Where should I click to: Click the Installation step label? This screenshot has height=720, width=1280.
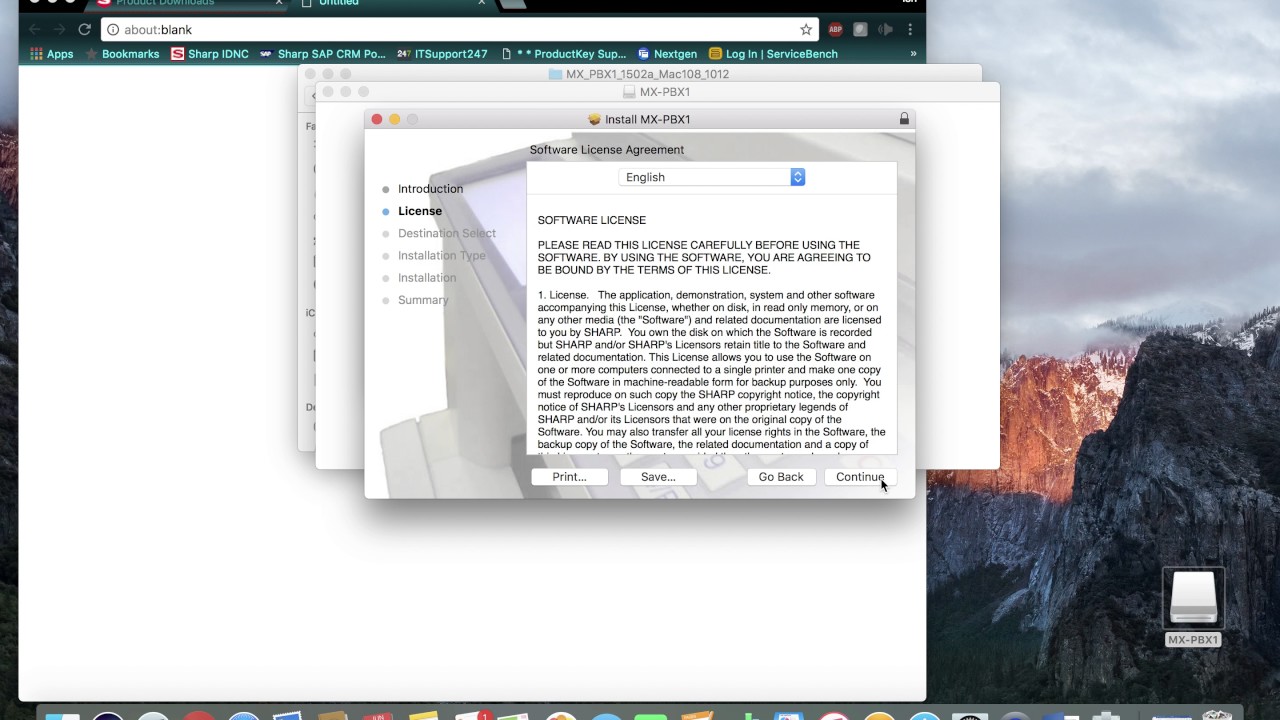(426, 278)
